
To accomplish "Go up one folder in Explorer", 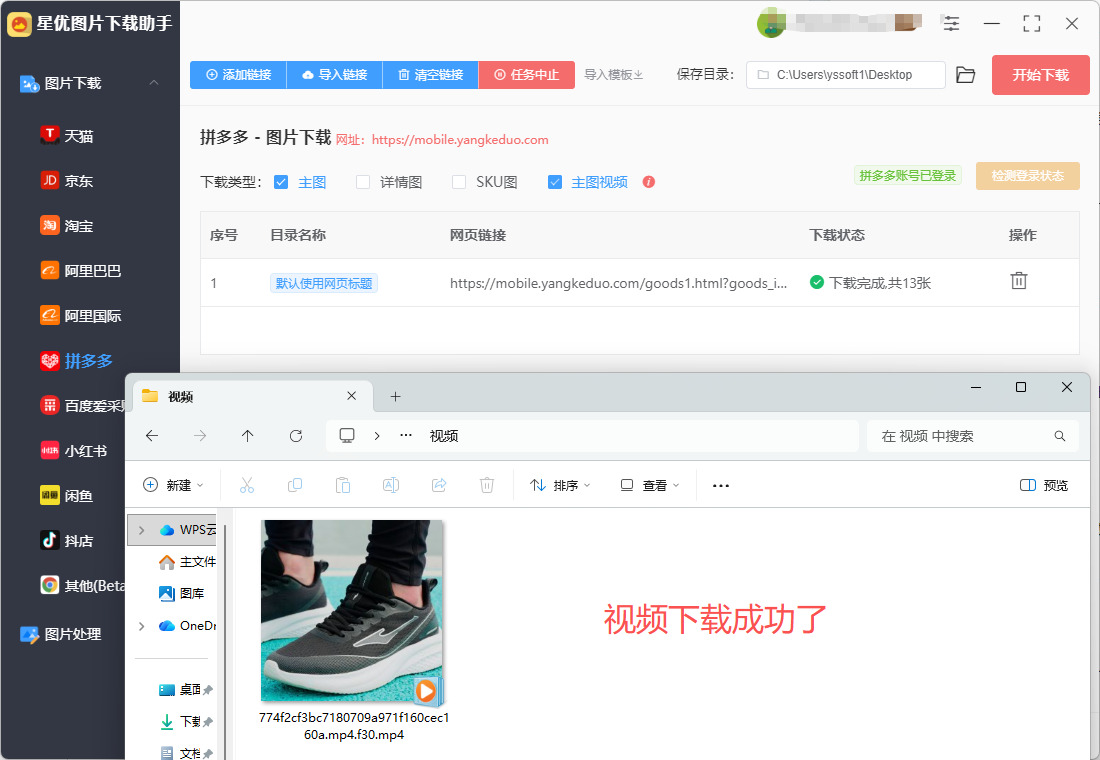I will click(x=248, y=436).
